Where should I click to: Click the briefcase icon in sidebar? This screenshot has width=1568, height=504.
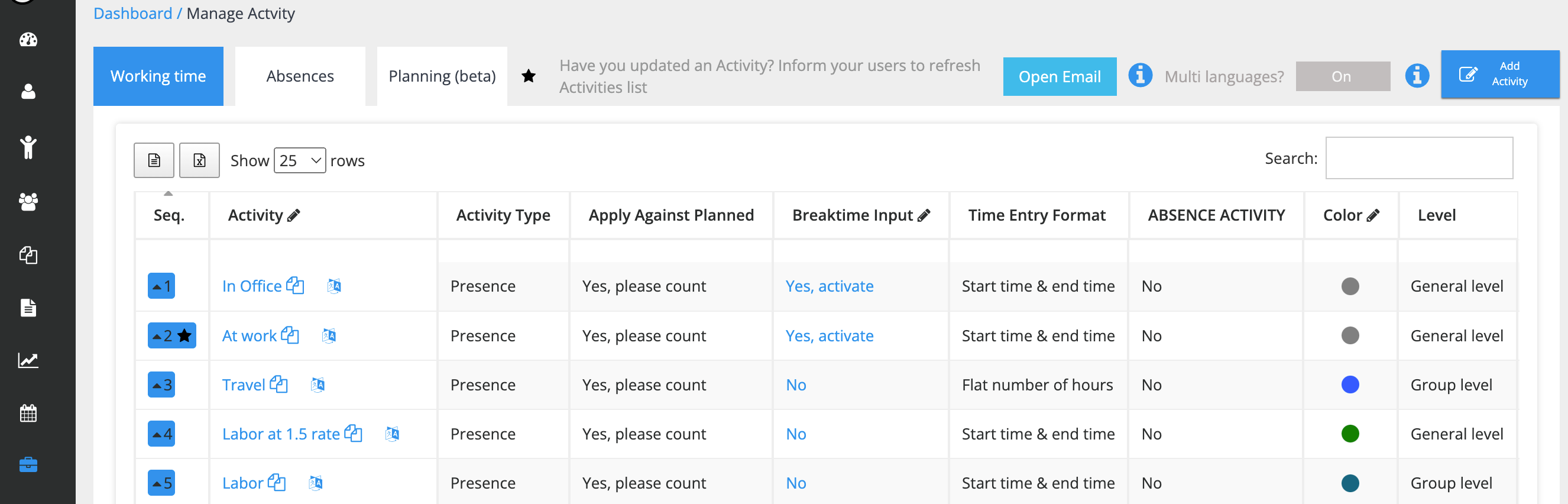(x=28, y=465)
